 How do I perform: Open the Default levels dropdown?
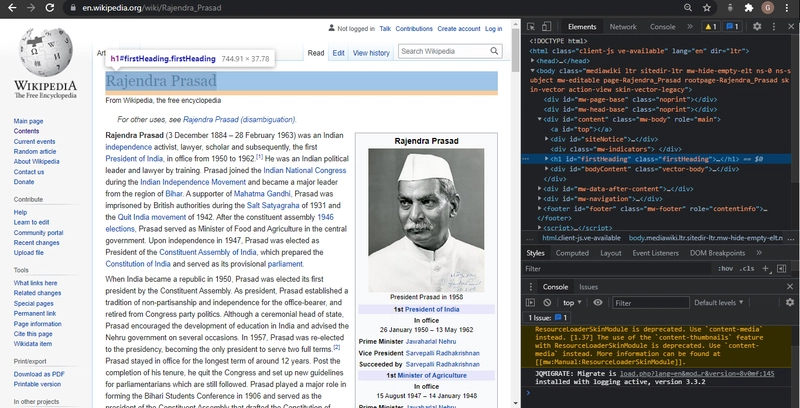(x=718, y=302)
